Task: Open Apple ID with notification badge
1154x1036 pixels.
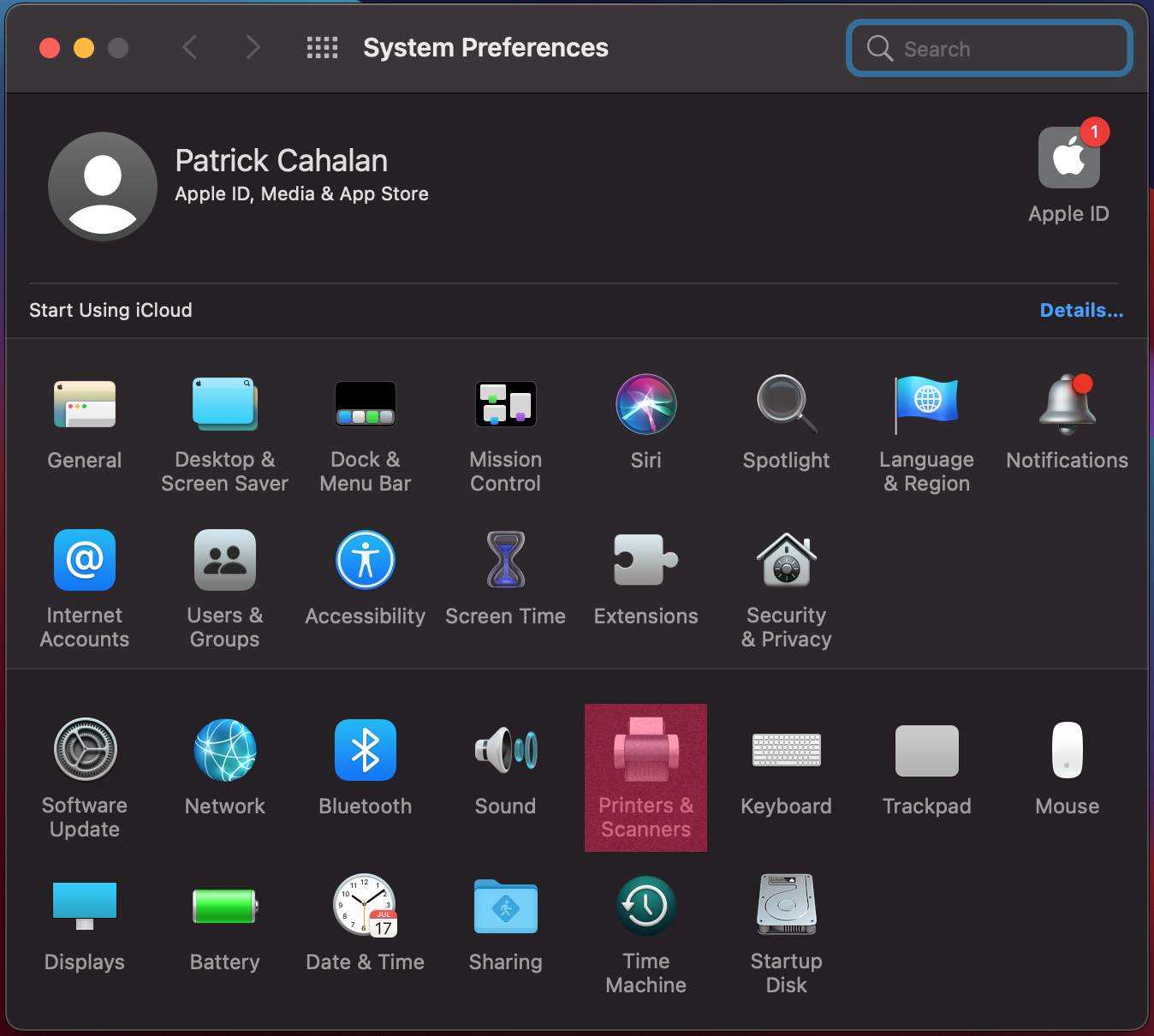Action: point(1068,159)
